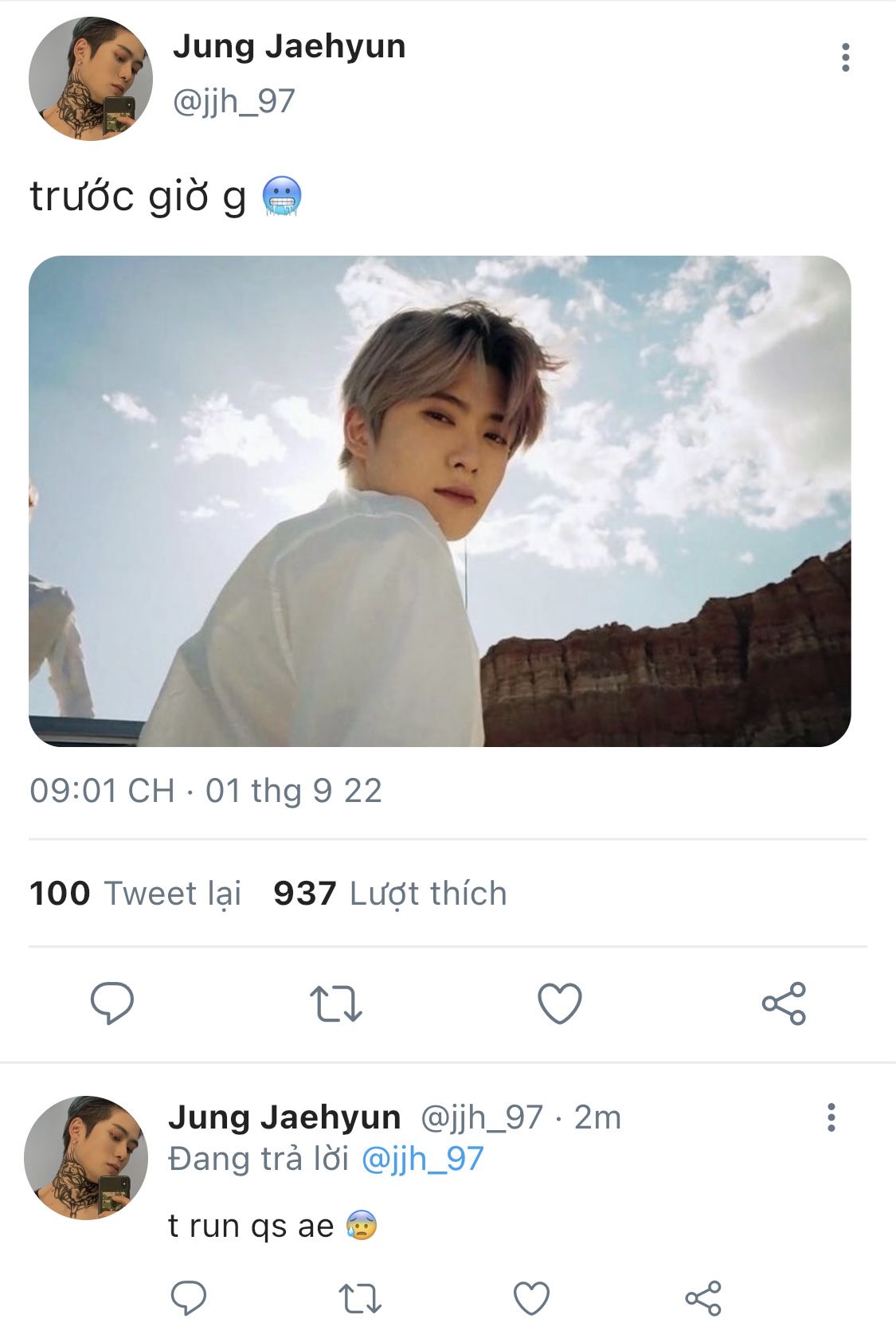Screen dimensions: 896x1334
Task: Share the reply tweet
Action: click(x=702, y=1298)
